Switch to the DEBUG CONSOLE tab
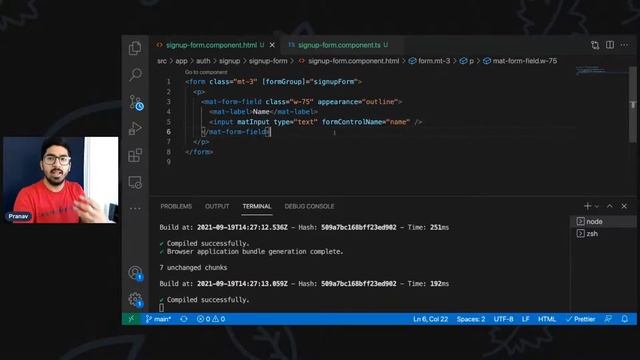The image size is (640, 360). (x=309, y=207)
